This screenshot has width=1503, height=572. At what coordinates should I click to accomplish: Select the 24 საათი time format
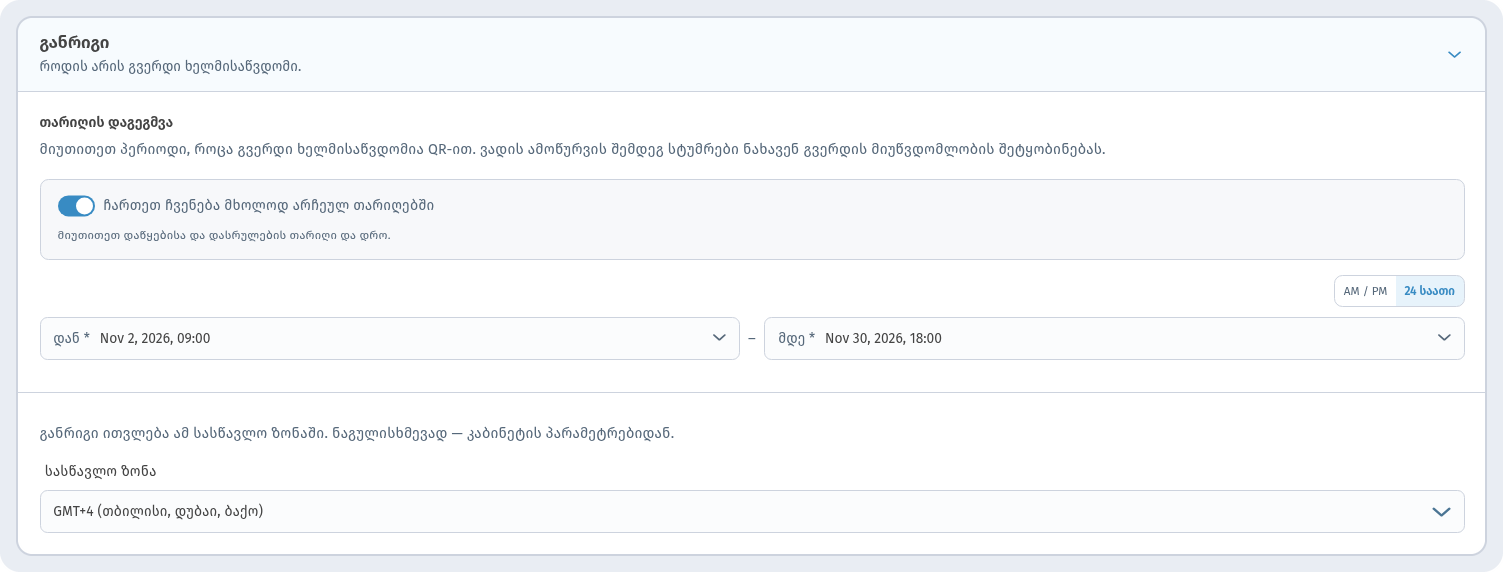[x=1429, y=291]
